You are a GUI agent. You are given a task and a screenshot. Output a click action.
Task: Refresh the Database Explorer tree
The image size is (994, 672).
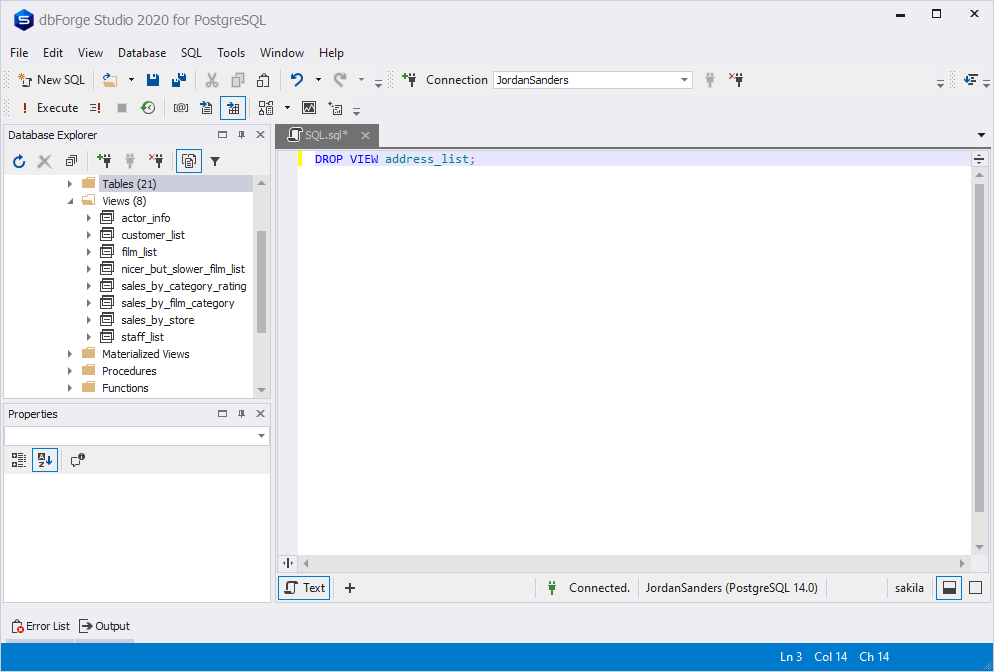[x=18, y=161]
